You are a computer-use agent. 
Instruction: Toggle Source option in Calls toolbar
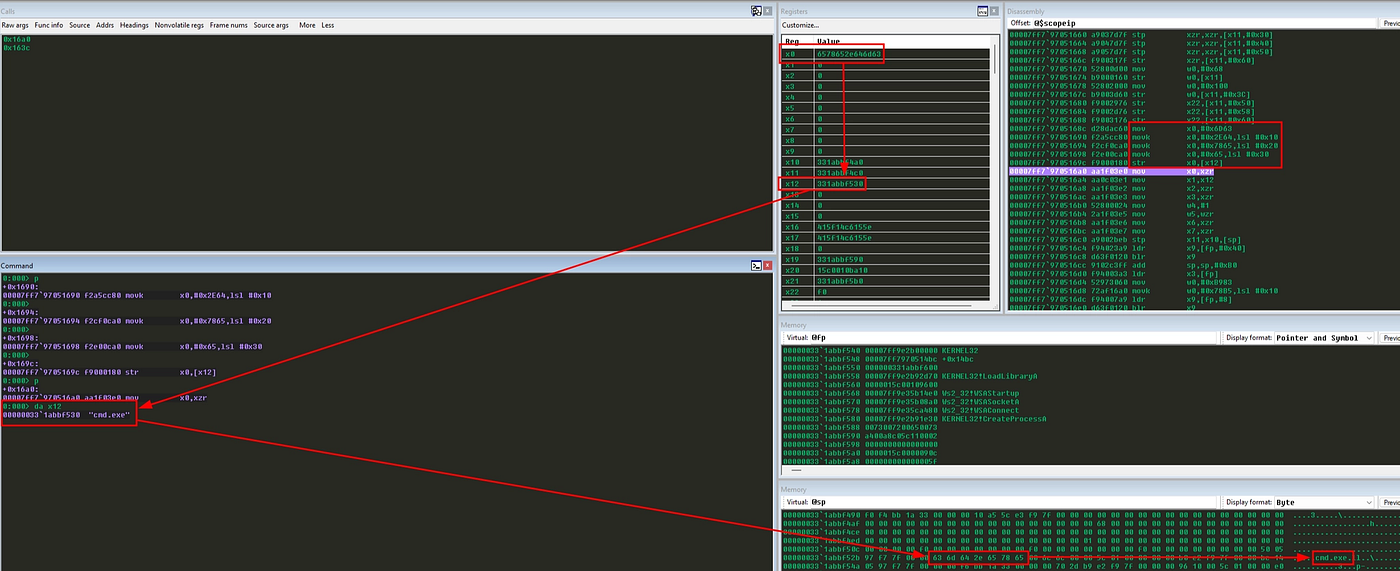80,25
